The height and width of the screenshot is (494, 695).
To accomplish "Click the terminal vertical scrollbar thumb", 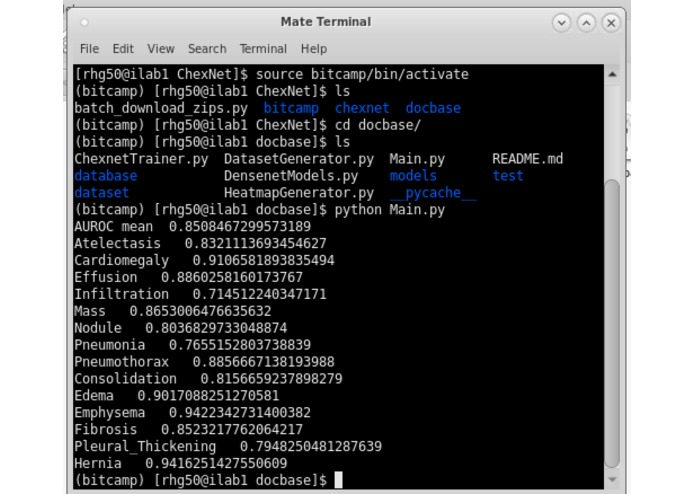I will pyautogui.click(x=612, y=323).
